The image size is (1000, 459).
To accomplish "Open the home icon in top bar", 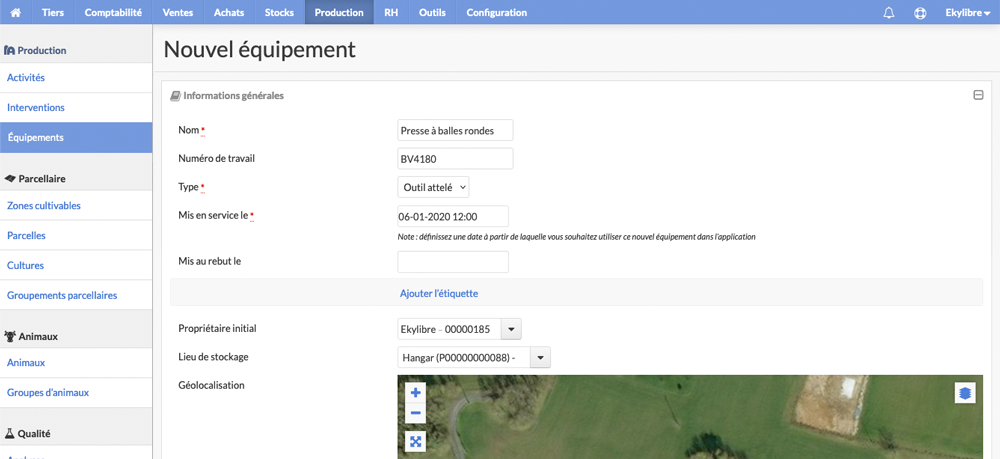I will (16, 13).
